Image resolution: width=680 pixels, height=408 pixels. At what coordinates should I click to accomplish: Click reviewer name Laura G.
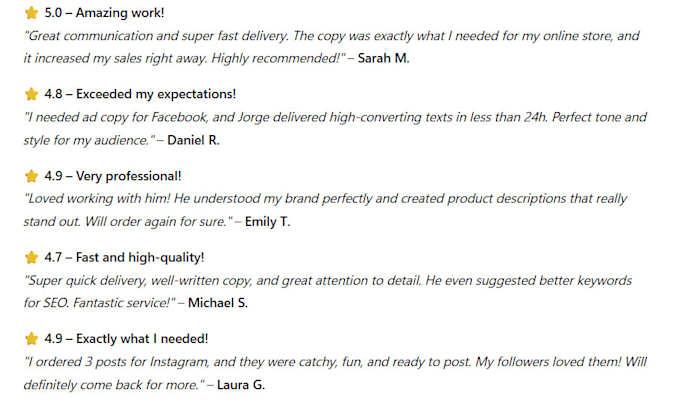tap(241, 385)
